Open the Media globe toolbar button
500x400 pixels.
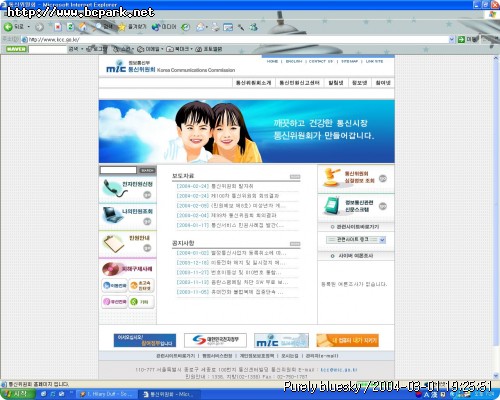[x=164, y=27]
